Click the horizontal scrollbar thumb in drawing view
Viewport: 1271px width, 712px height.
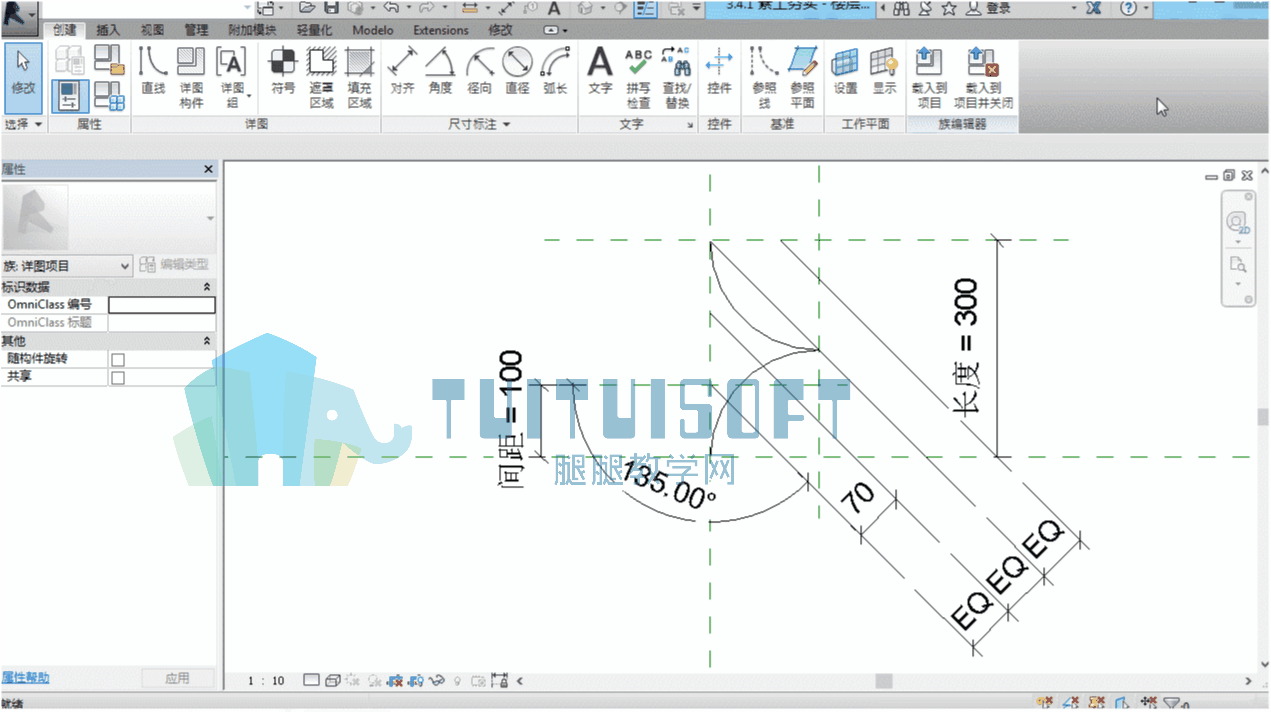coord(884,681)
